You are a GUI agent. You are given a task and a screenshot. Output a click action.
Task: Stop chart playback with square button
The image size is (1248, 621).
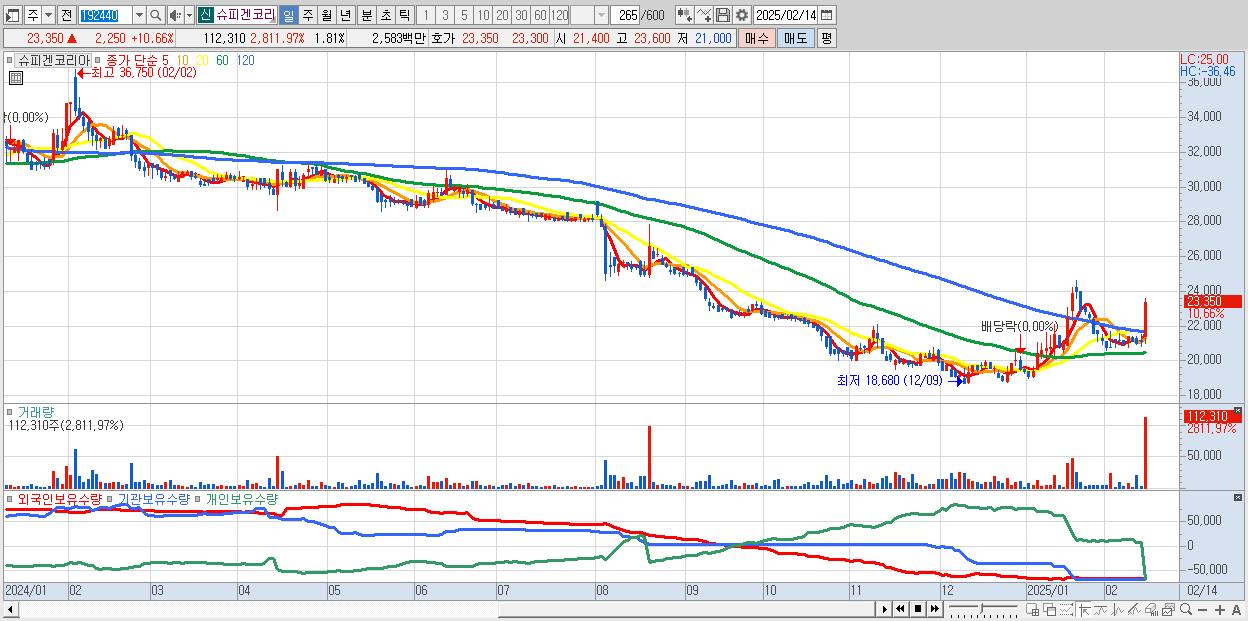coord(918,609)
